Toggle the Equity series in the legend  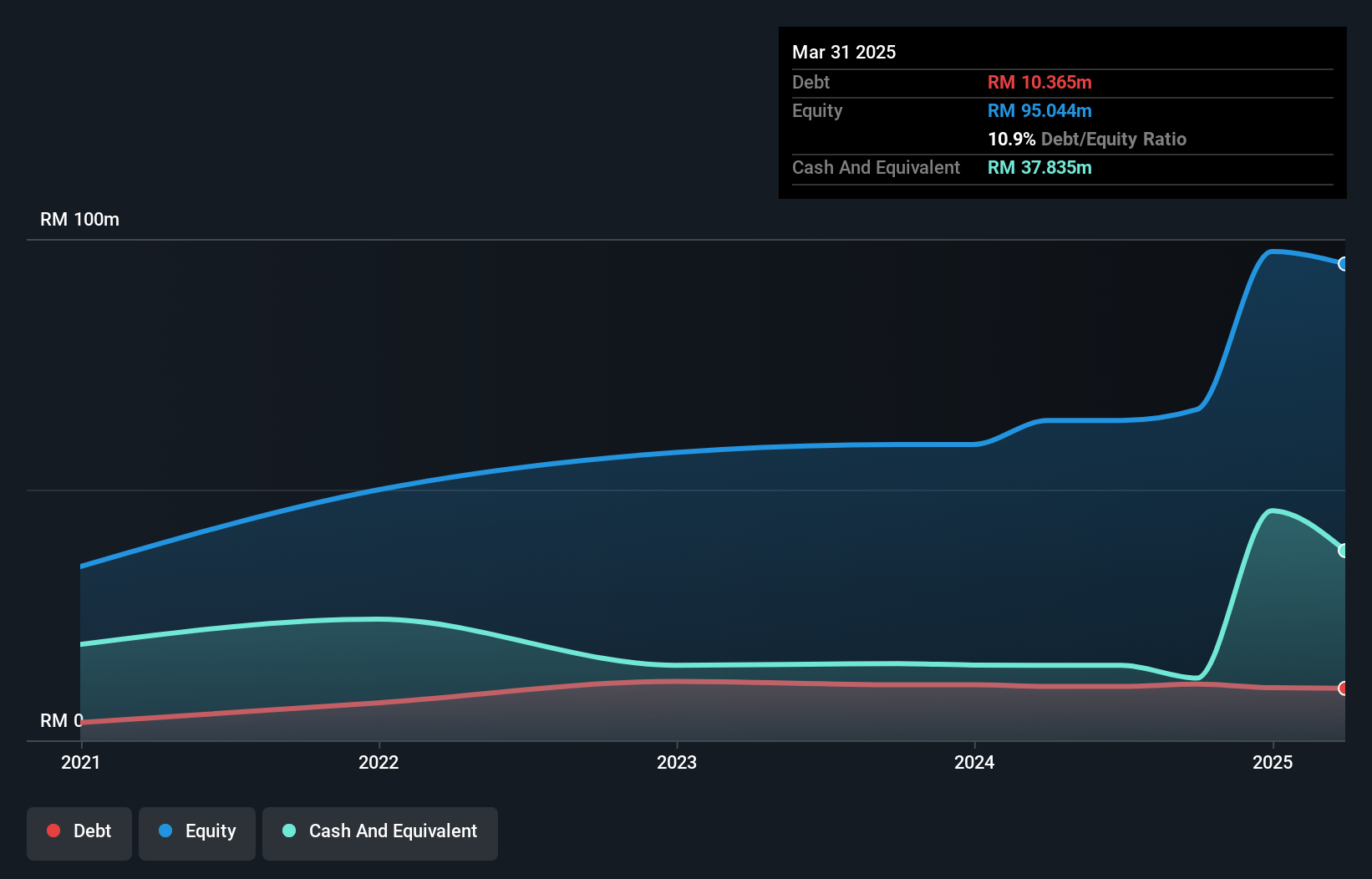click(196, 831)
